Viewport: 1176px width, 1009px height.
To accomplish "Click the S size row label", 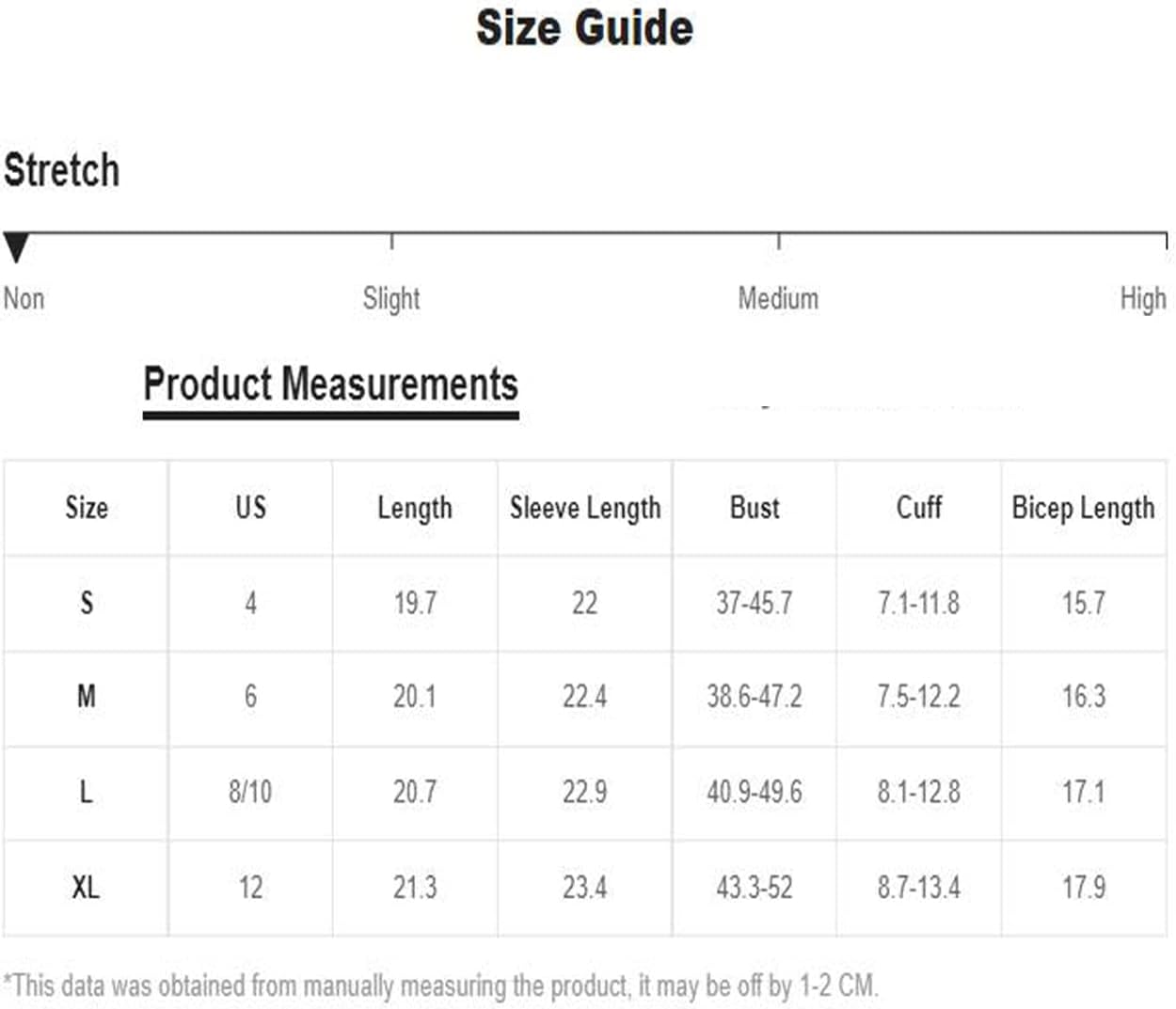I will [x=86, y=602].
